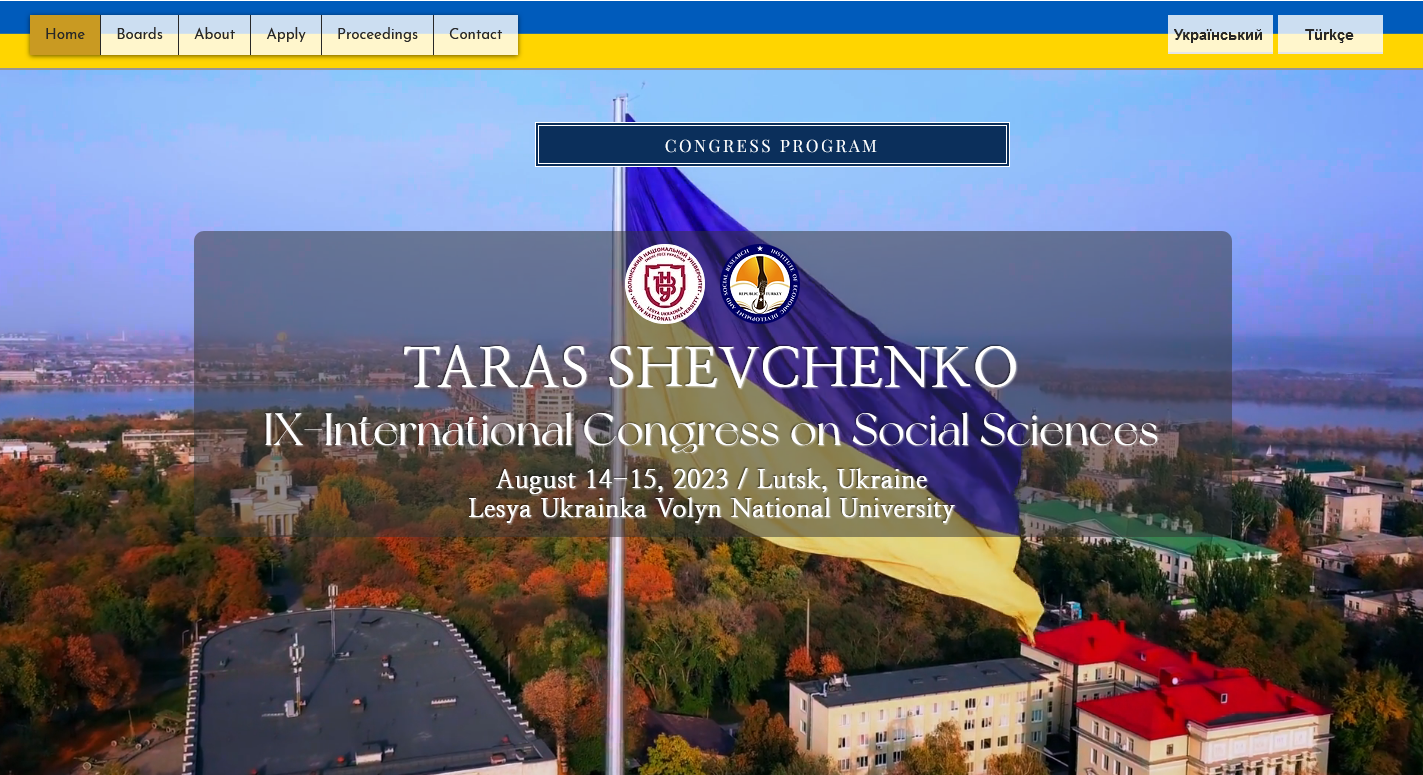Viewport: 1423px width, 775px height.
Task: Select the IX-International Congress on Social Sciences title
Action: 711,431
